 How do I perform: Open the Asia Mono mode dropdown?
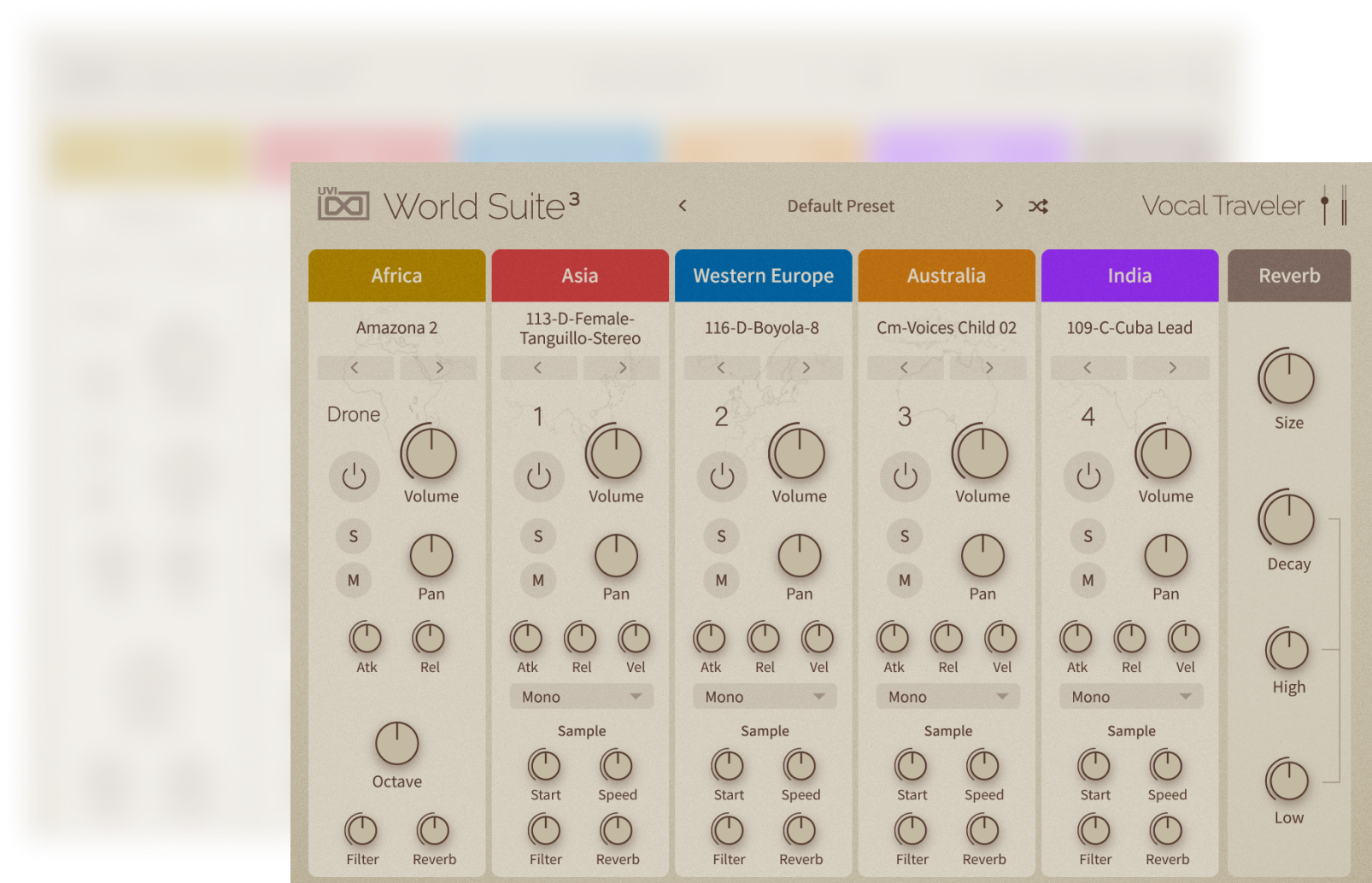pos(582,697)
